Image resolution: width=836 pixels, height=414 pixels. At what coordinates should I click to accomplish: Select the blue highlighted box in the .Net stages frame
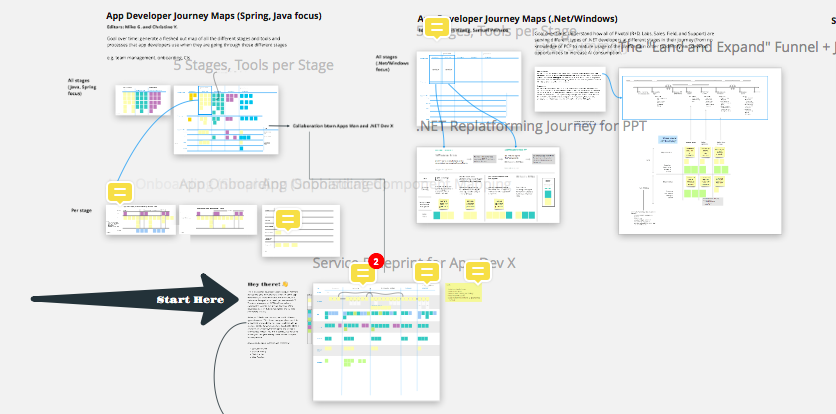[x=441, y=68]
